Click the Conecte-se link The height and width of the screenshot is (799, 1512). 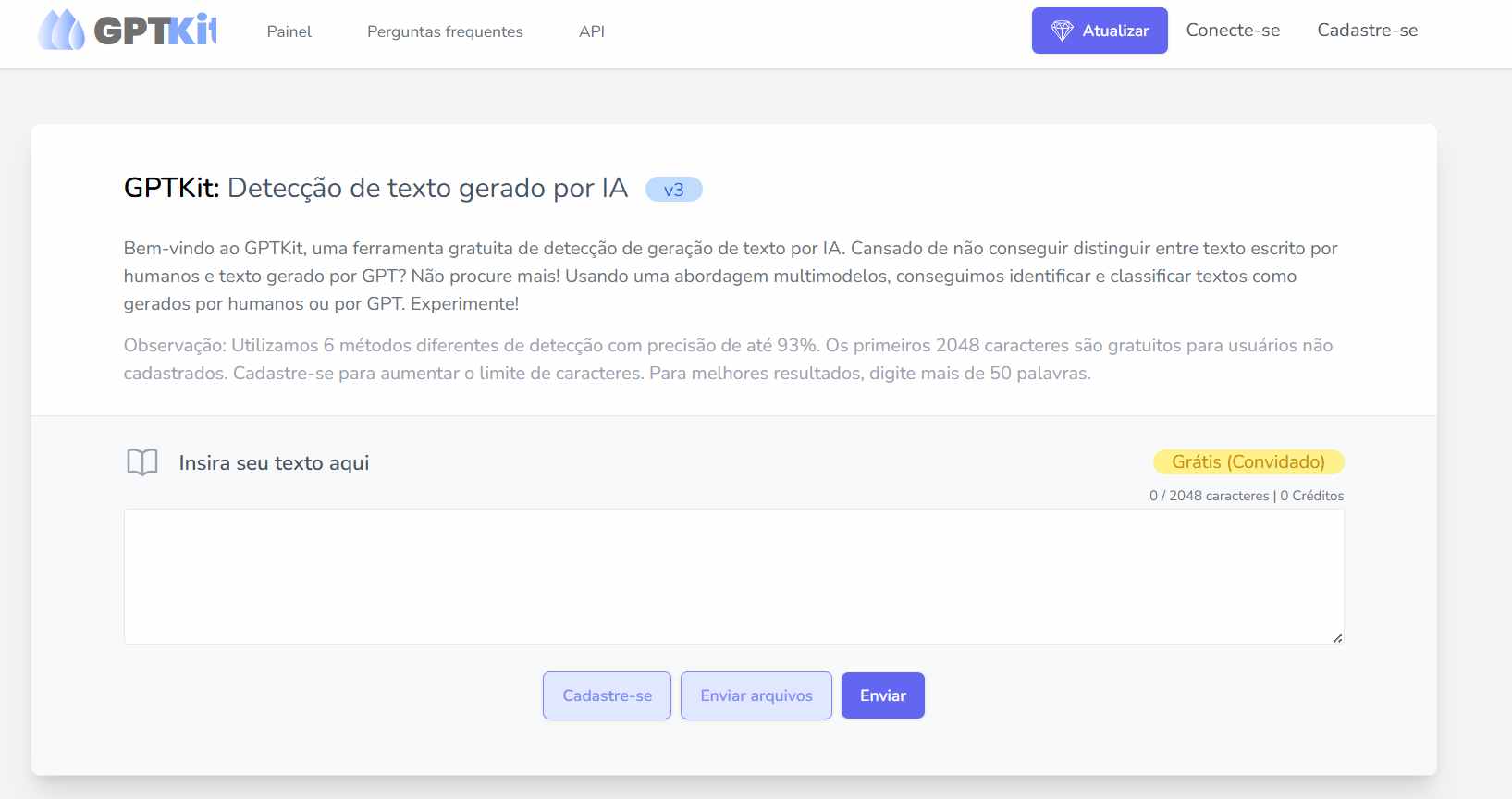tap(1233, 31)
